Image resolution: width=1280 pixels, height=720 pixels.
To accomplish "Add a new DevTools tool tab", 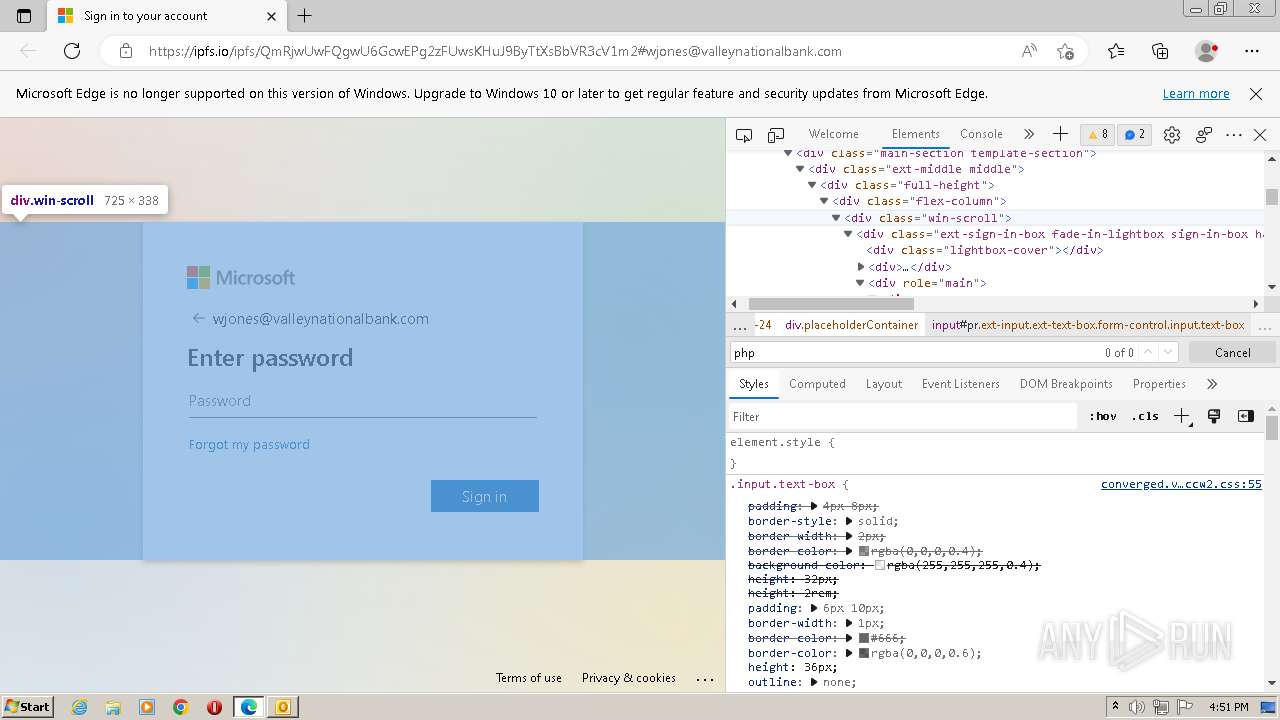I will coord(1060,134).
